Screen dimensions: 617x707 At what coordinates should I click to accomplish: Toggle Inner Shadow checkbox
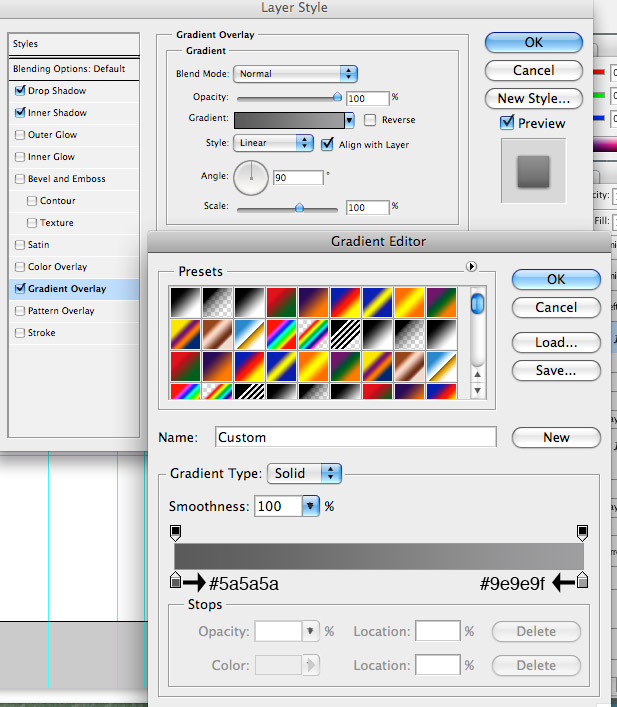pyautogui.click(x=20, y=112)
